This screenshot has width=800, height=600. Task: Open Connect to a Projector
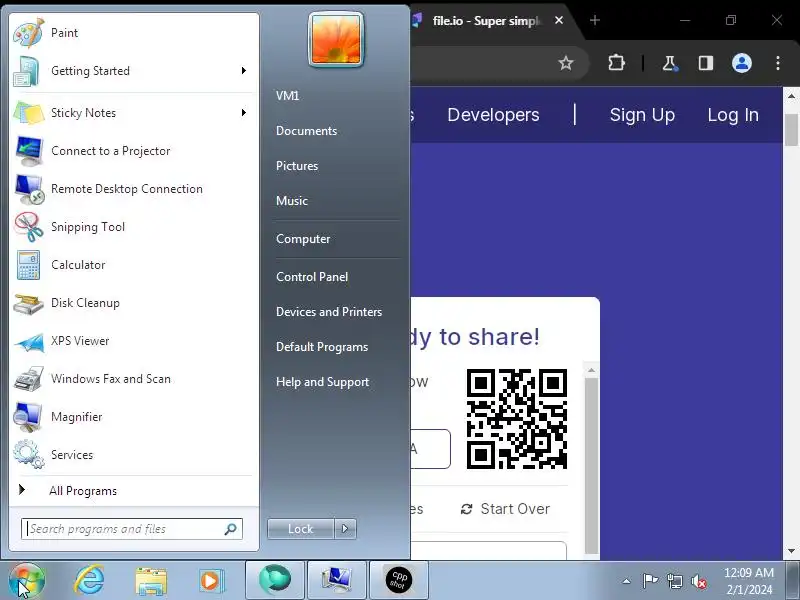pyautogui.click(x=133, y=151)
